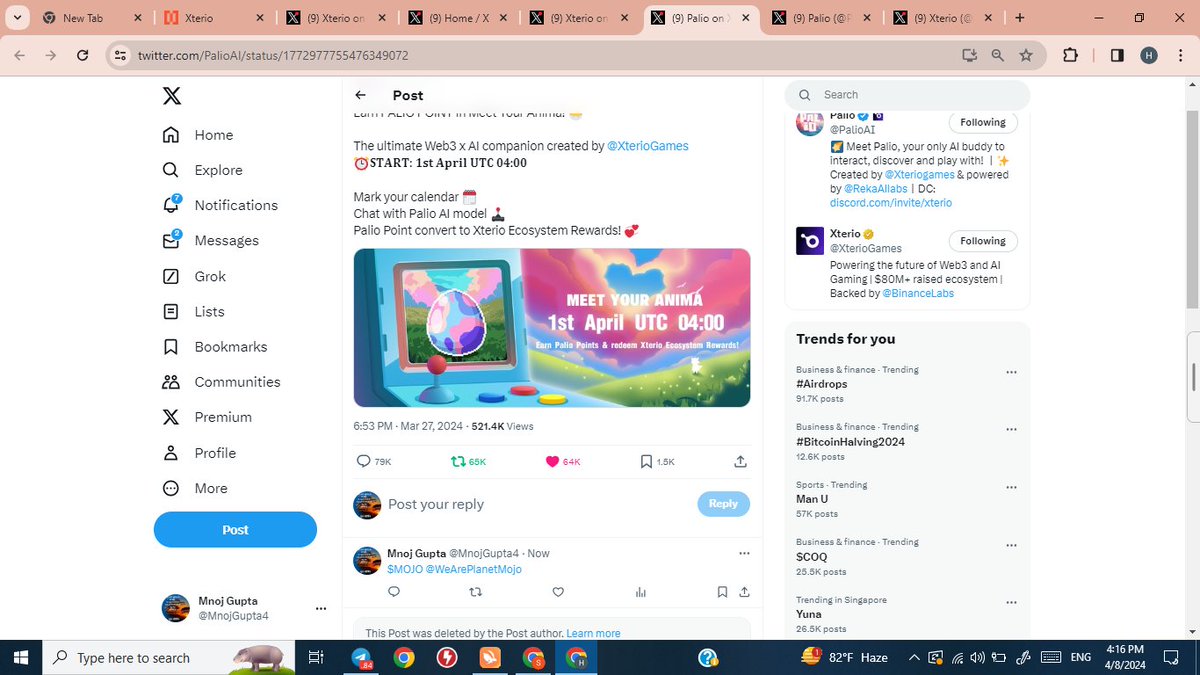Bookmark Mnoj Gupta's reply

722,592
